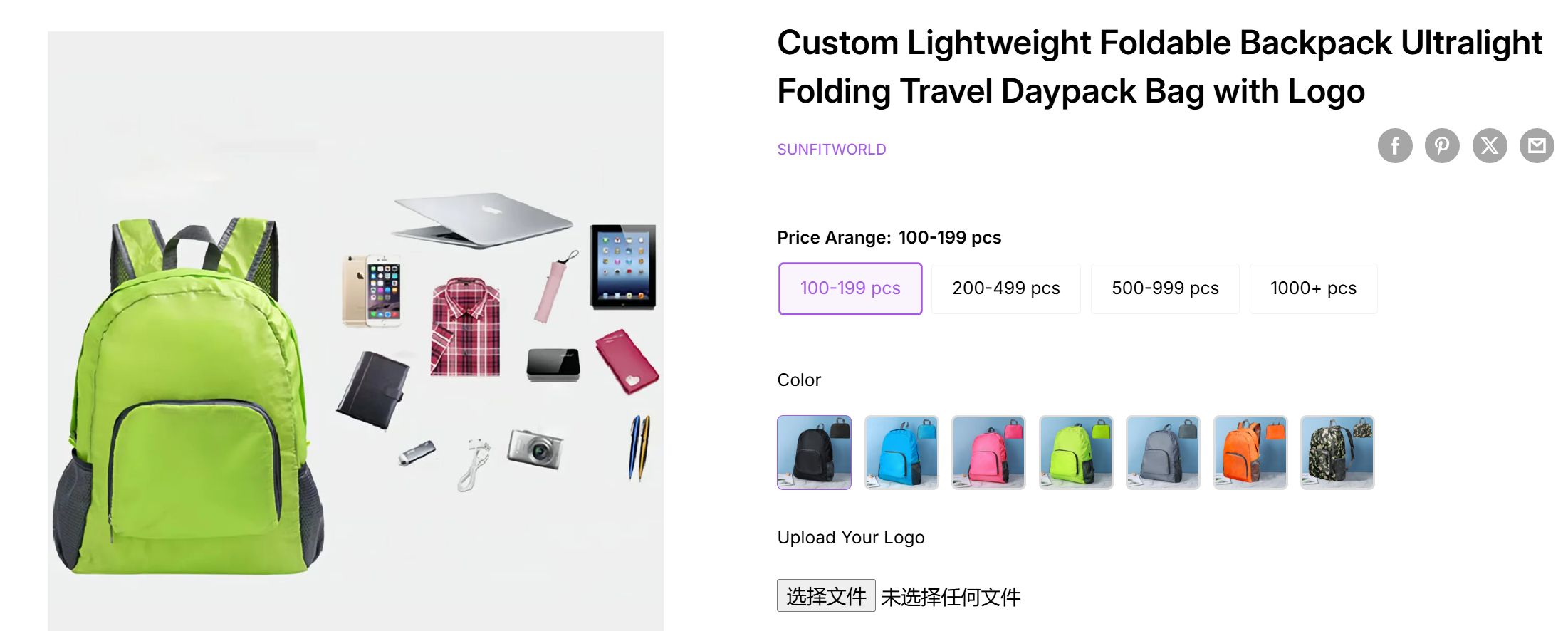Screen dimensions: 1568x631
Task: Click the 'Upload Your Logo' label
Action: click(x=851, y=538)
